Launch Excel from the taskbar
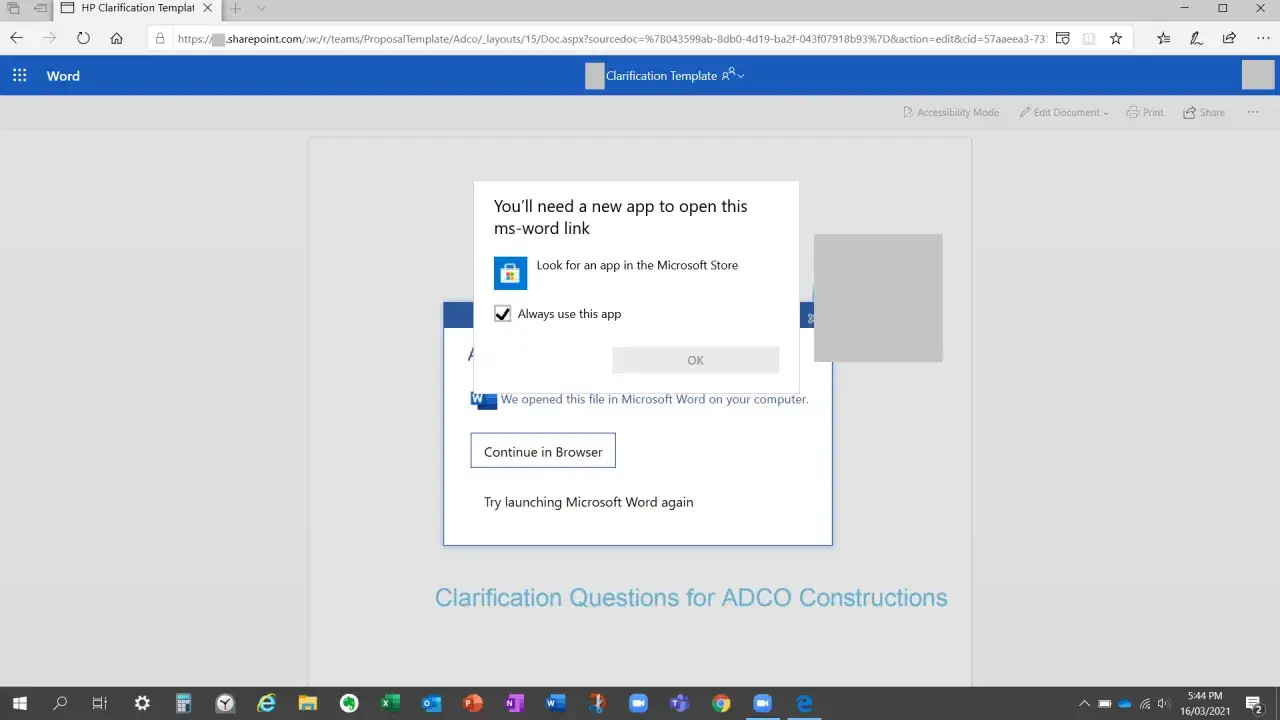1280x720 pixels. pos(390,703)
